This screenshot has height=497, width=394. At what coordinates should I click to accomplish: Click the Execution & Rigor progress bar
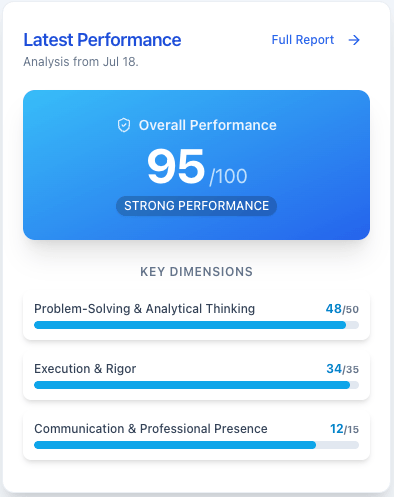click(196, 385)
